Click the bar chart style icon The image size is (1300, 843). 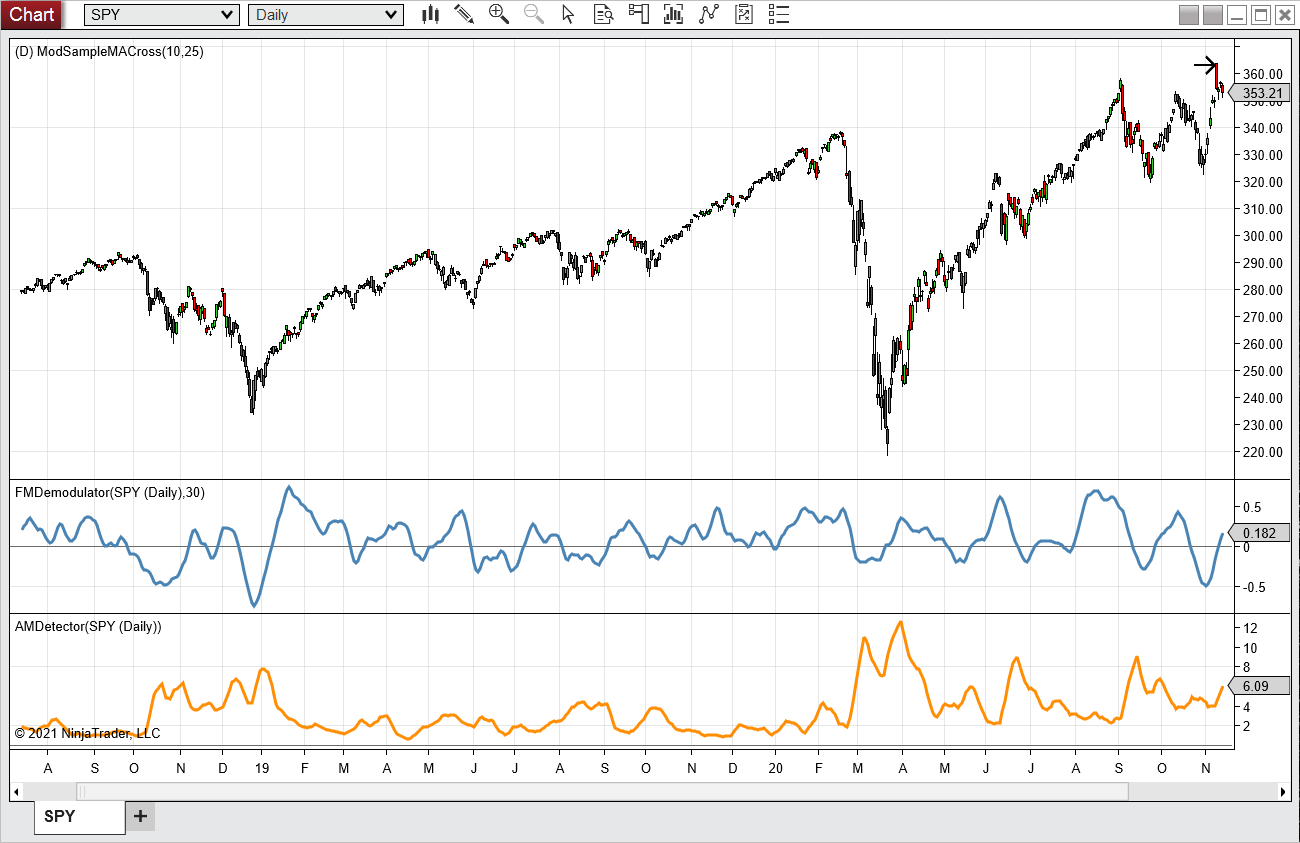(431, 14)
